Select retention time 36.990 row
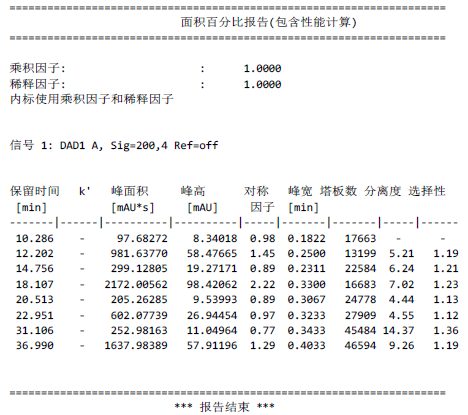Screen dimensions: 468x415 (234, 346)
